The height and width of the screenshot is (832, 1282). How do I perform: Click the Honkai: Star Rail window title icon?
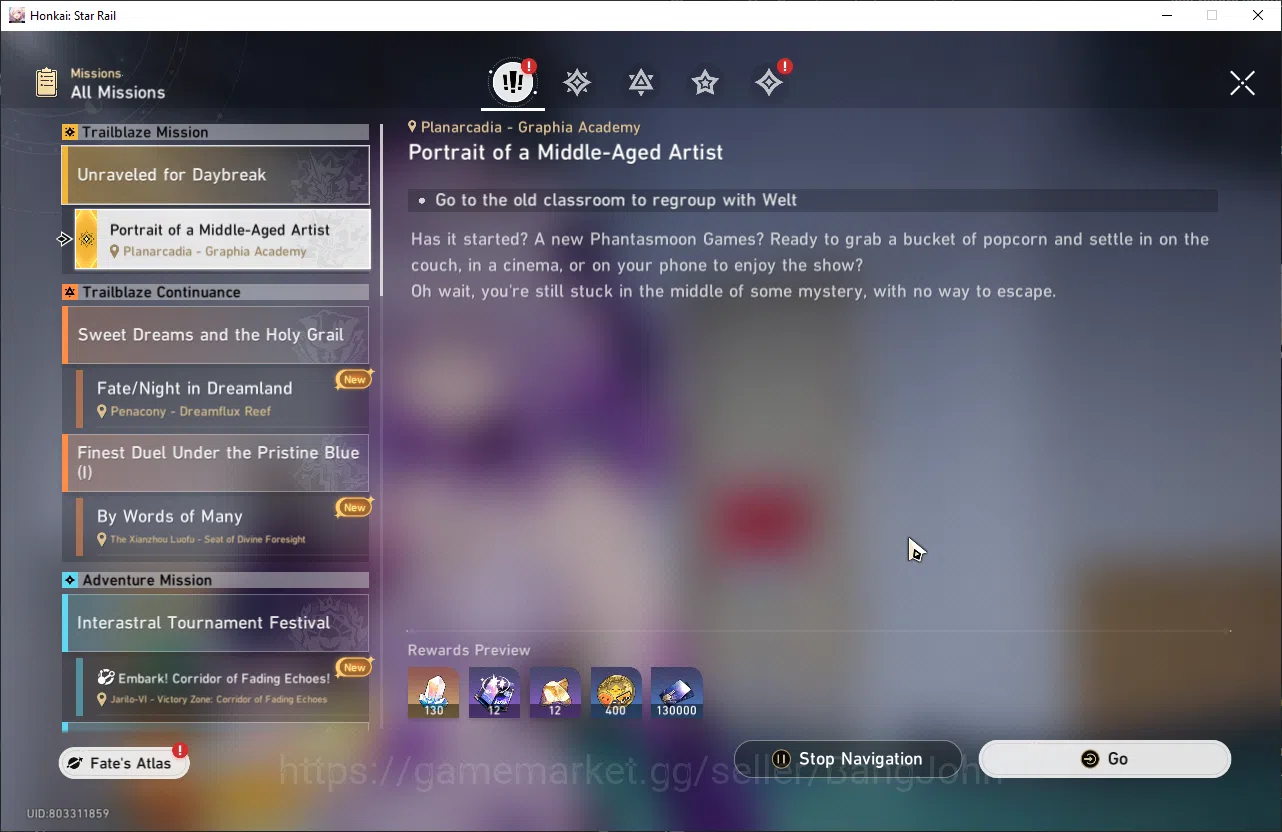16,15
